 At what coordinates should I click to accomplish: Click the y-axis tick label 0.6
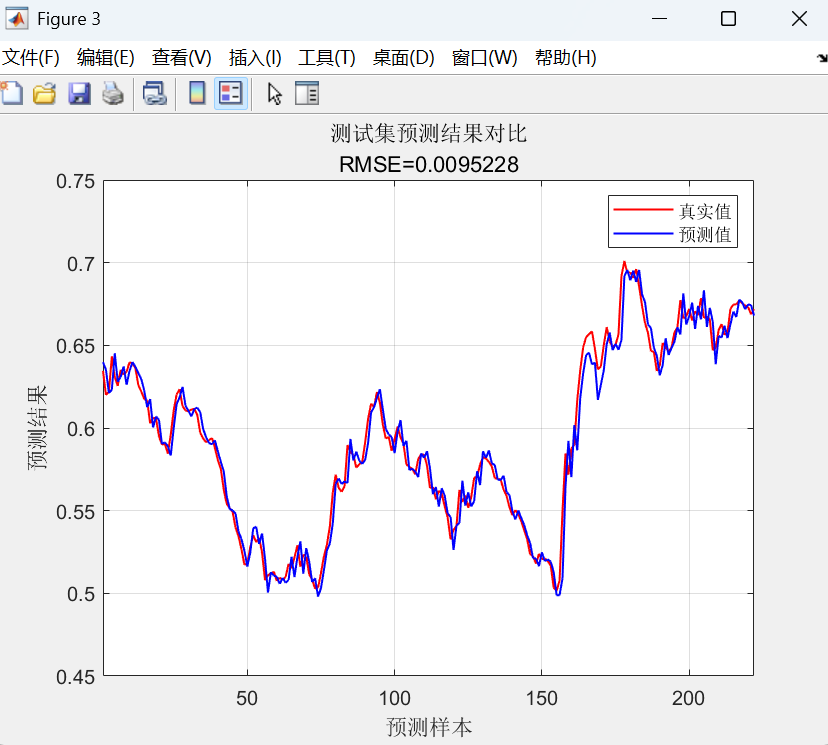(81, 429)
